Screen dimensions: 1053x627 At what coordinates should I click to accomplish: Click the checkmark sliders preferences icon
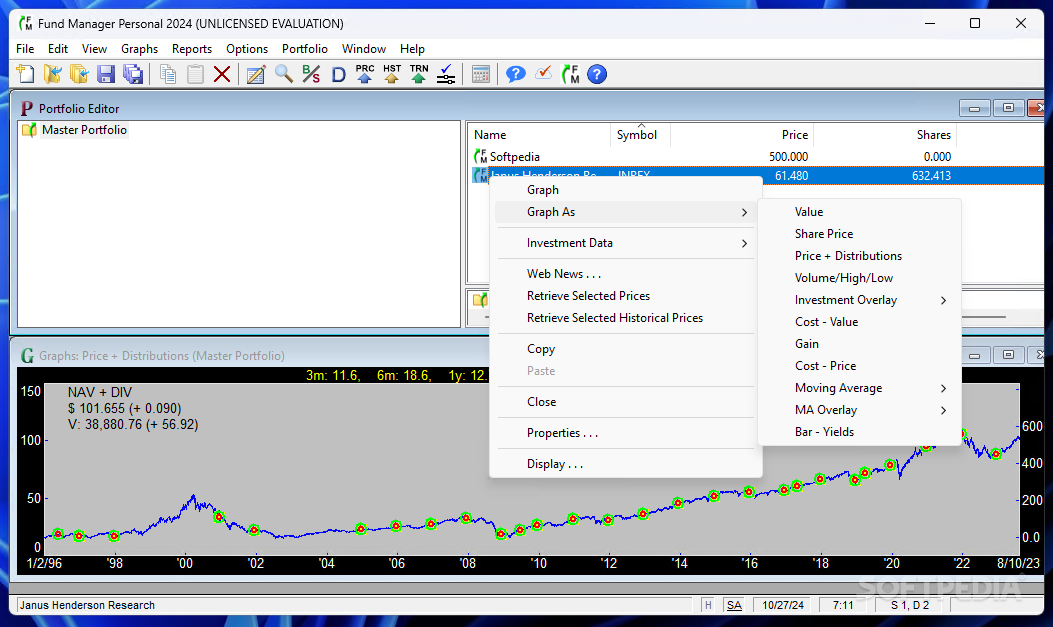[x=446, y=74]
